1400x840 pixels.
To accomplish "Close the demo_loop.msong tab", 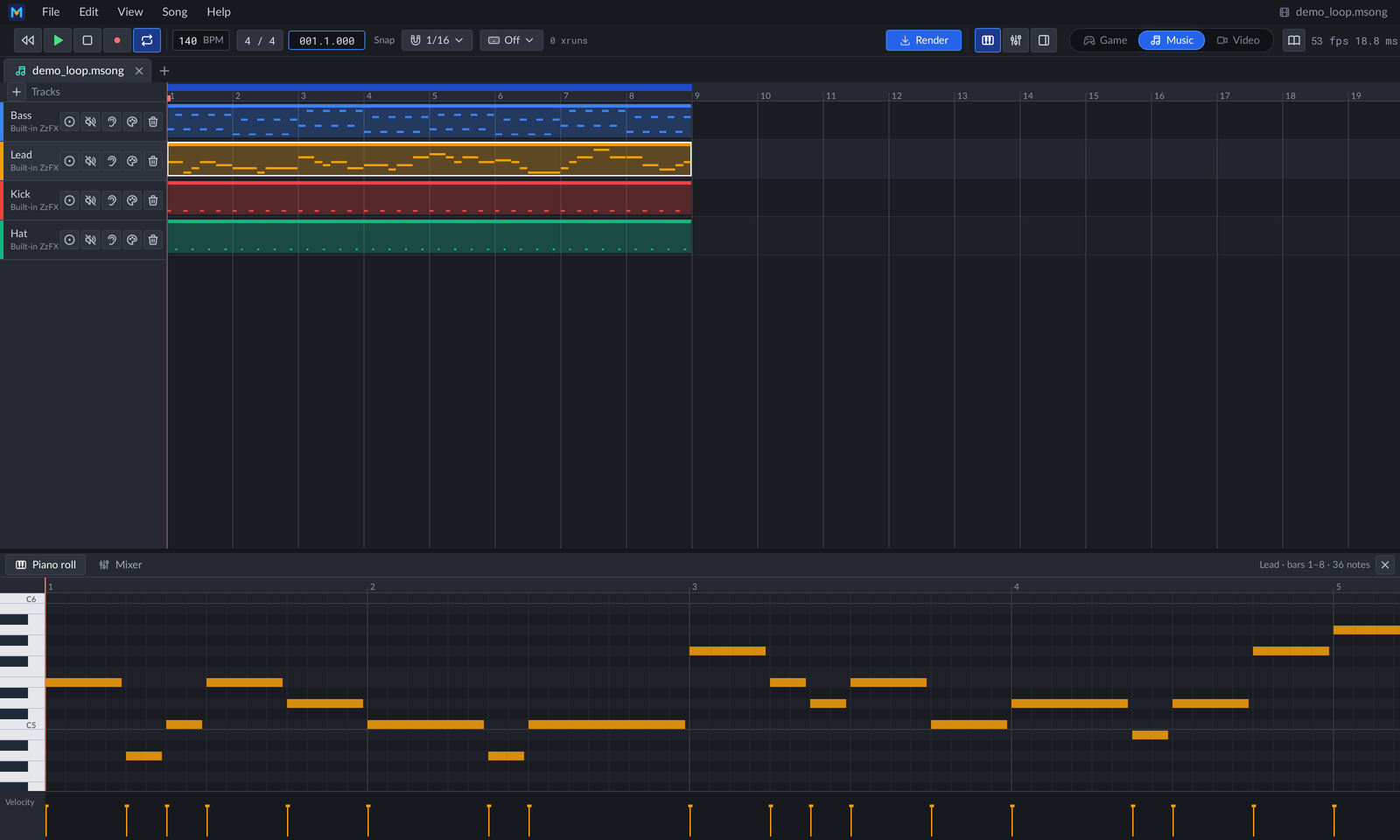I will [x=139, y=71].
